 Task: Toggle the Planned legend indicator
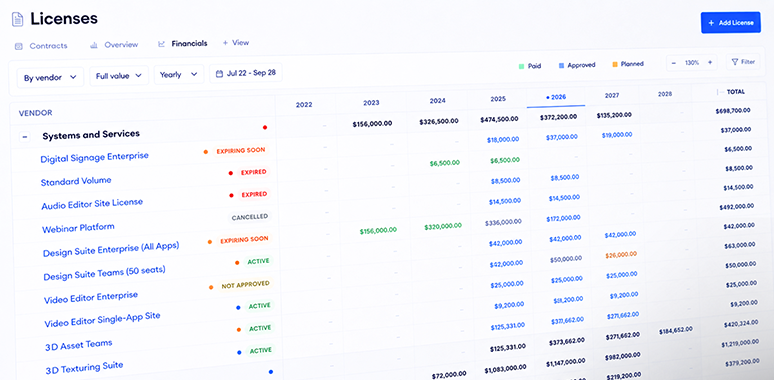[615, 65]
